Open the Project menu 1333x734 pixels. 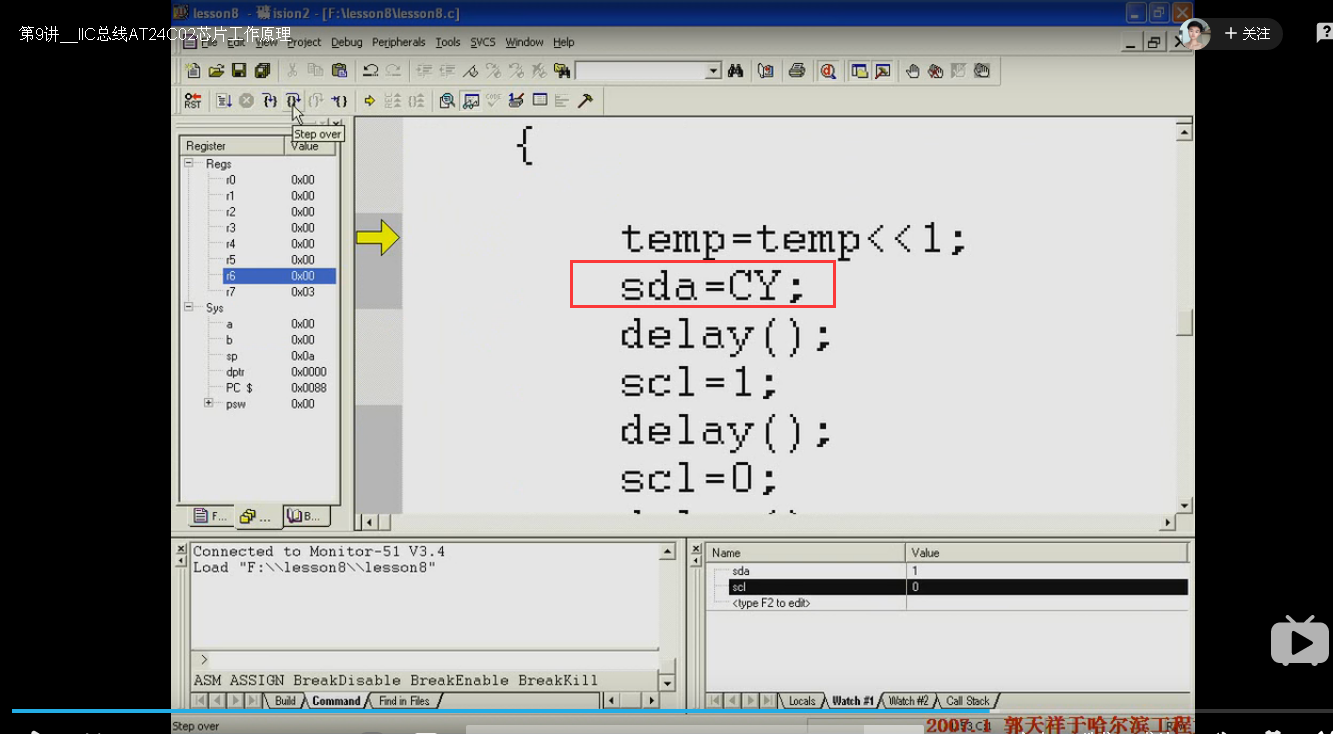coord(304,42)
